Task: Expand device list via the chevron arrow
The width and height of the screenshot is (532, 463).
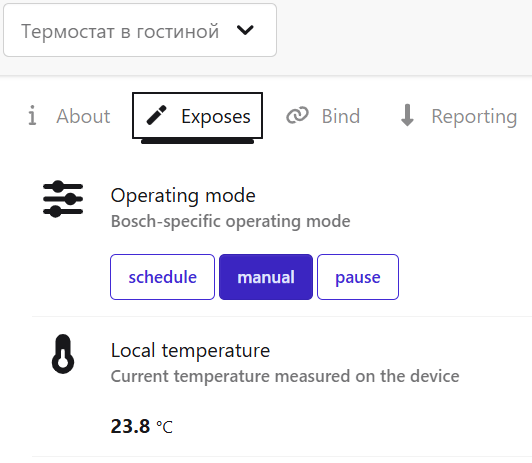Action: pos(245,30)
